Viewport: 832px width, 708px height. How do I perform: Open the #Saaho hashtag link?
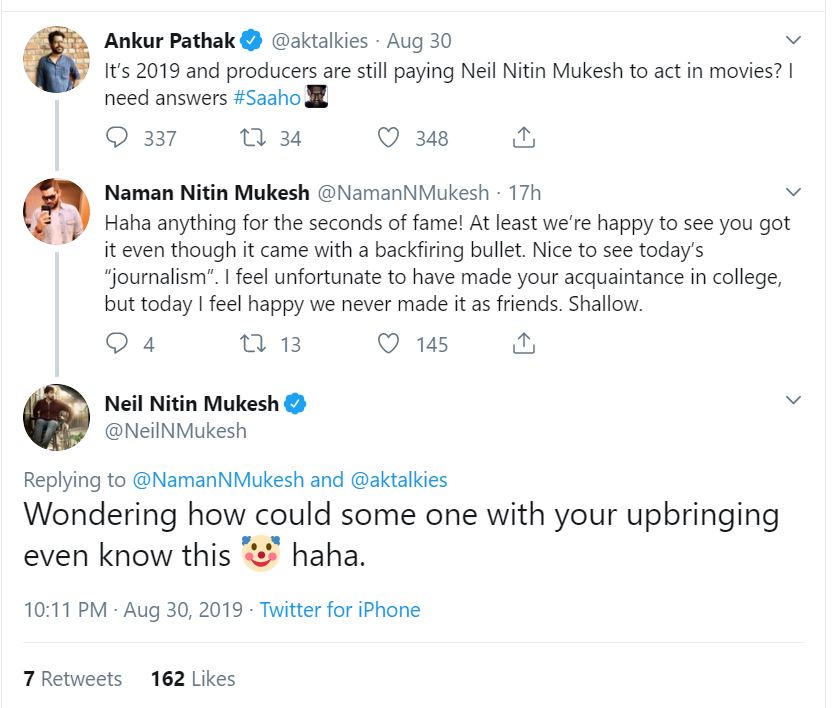coord(267,100)
